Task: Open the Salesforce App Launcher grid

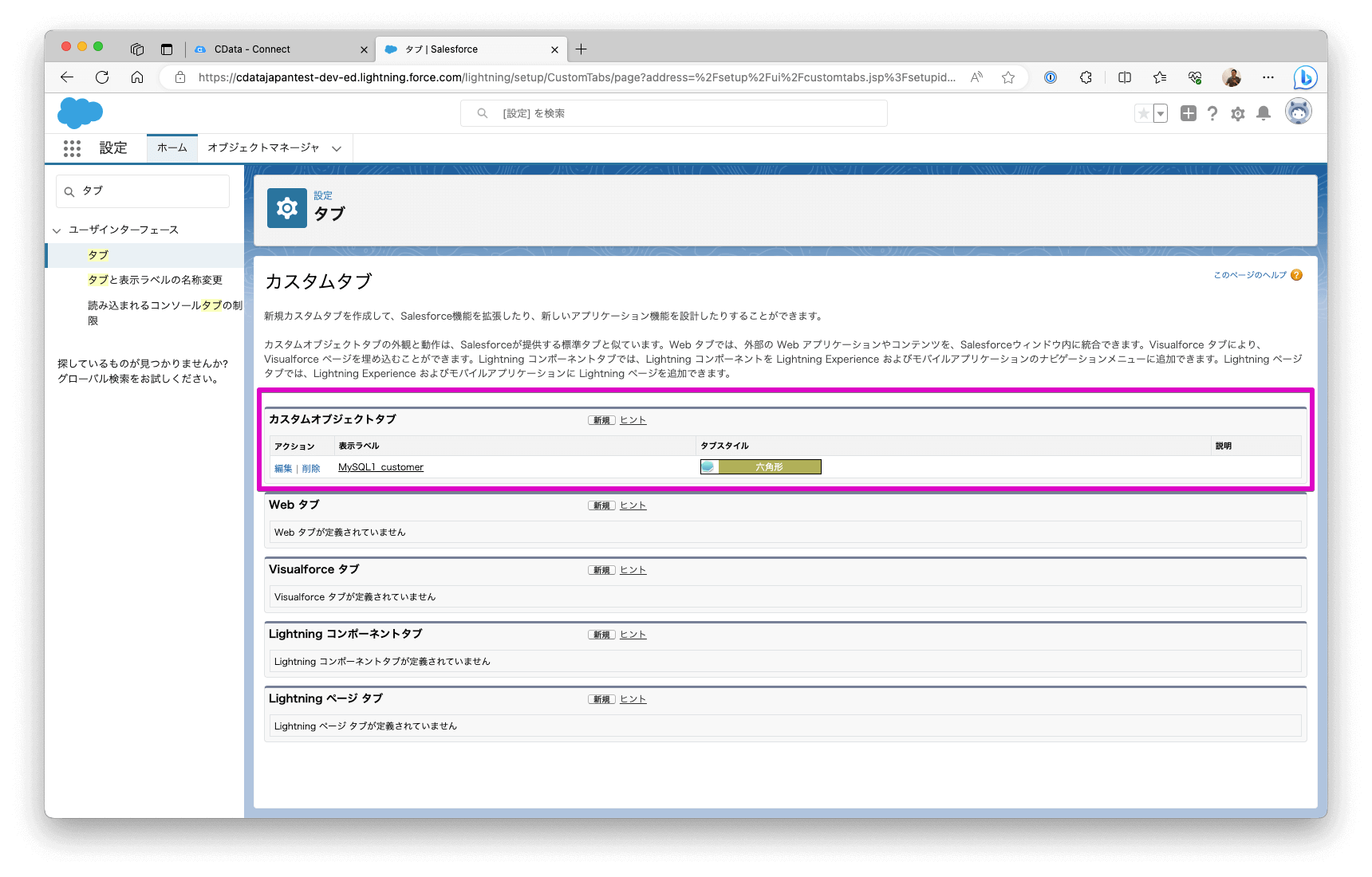Action: click(73, 148)
